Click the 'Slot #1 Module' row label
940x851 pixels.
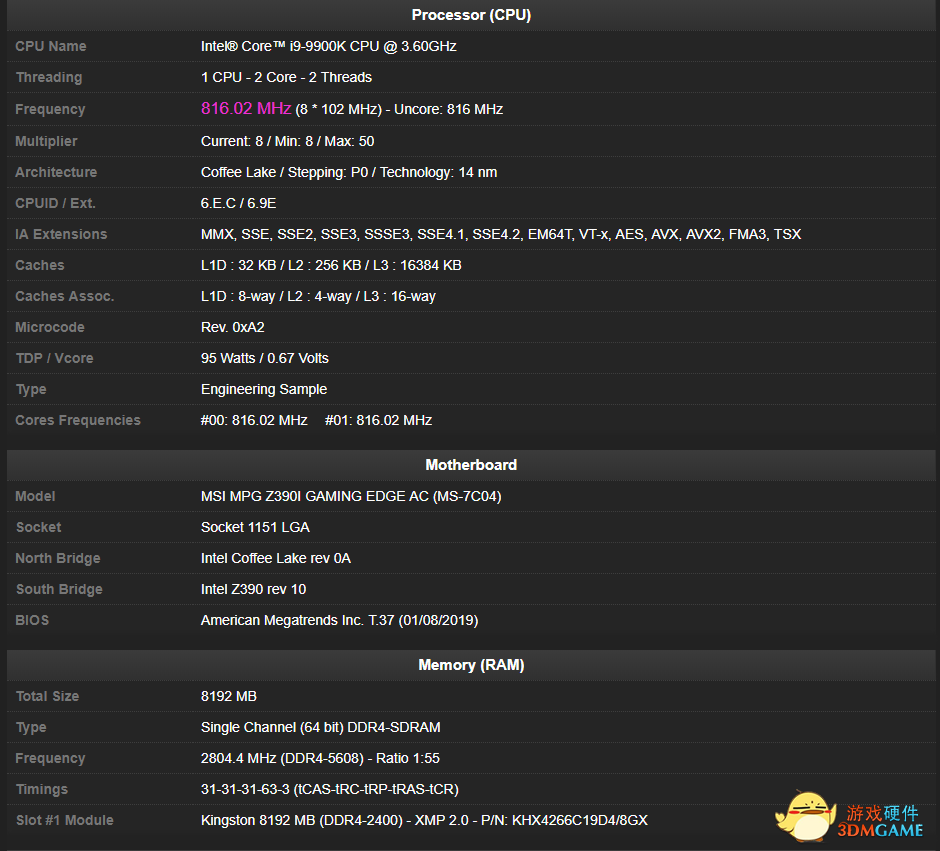pos(65,820)
